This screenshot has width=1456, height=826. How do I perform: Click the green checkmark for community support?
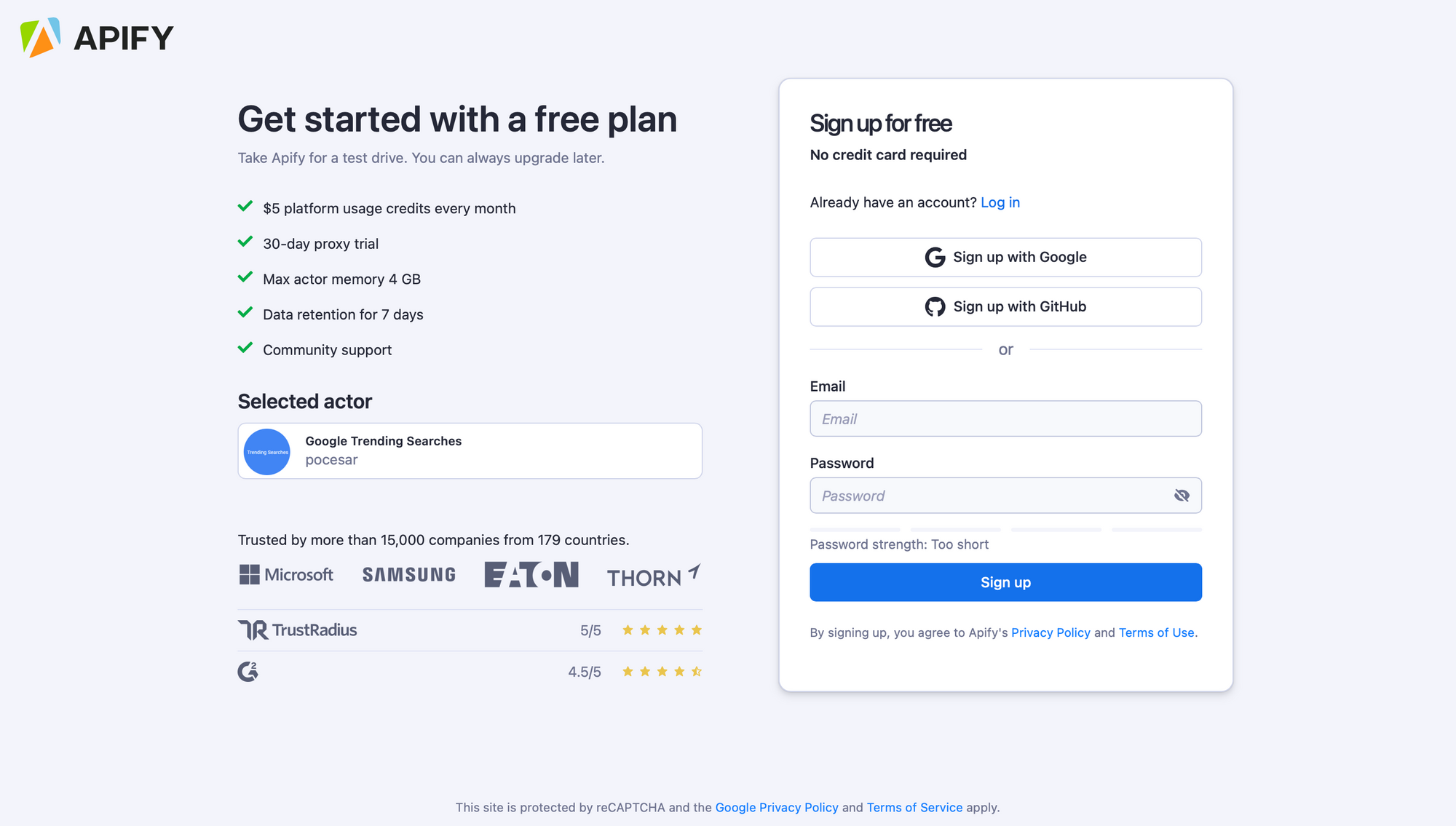(x=245, y=349)
